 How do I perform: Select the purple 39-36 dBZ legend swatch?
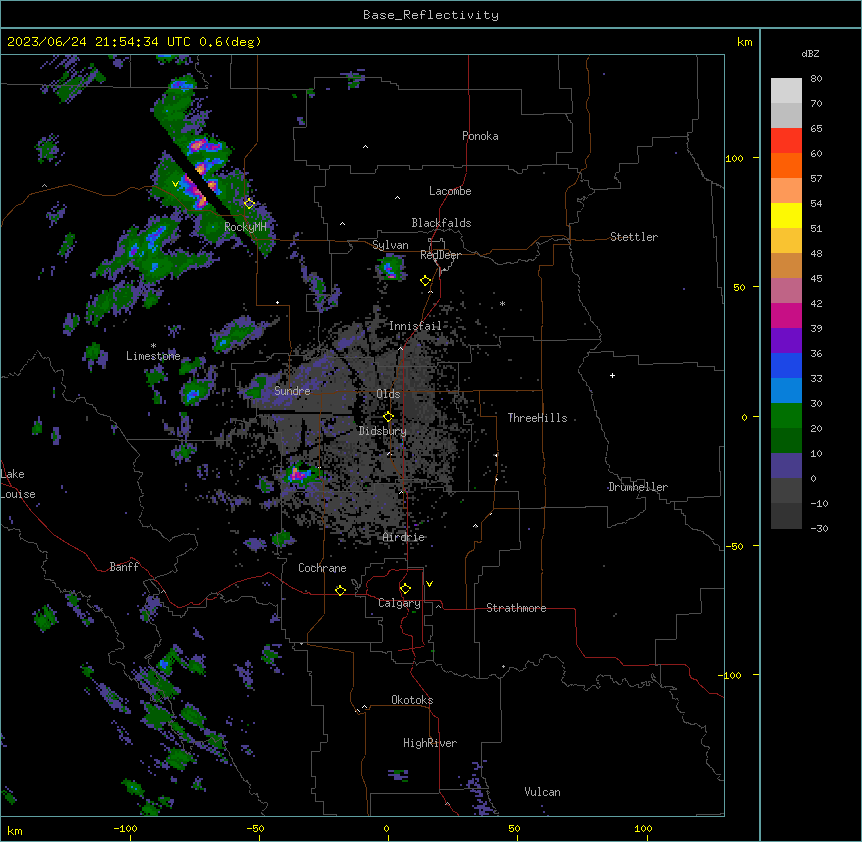[786, 340]
